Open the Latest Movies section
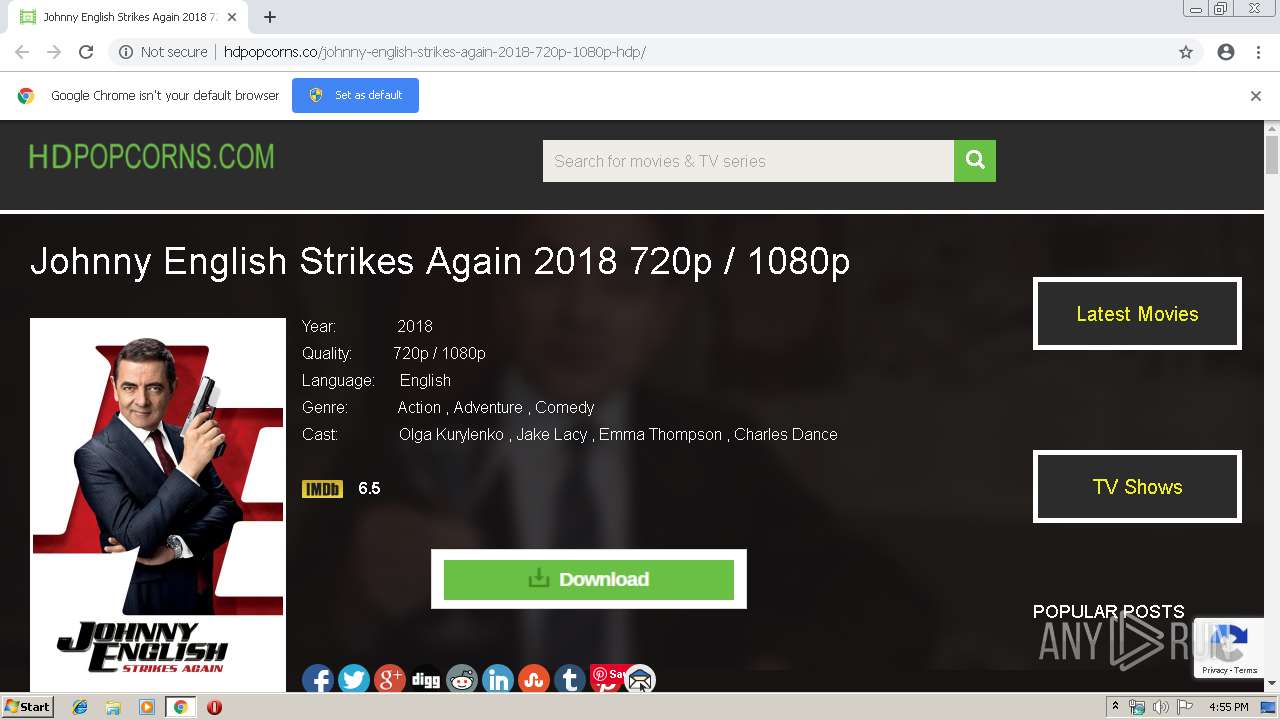 [1137, 314]
